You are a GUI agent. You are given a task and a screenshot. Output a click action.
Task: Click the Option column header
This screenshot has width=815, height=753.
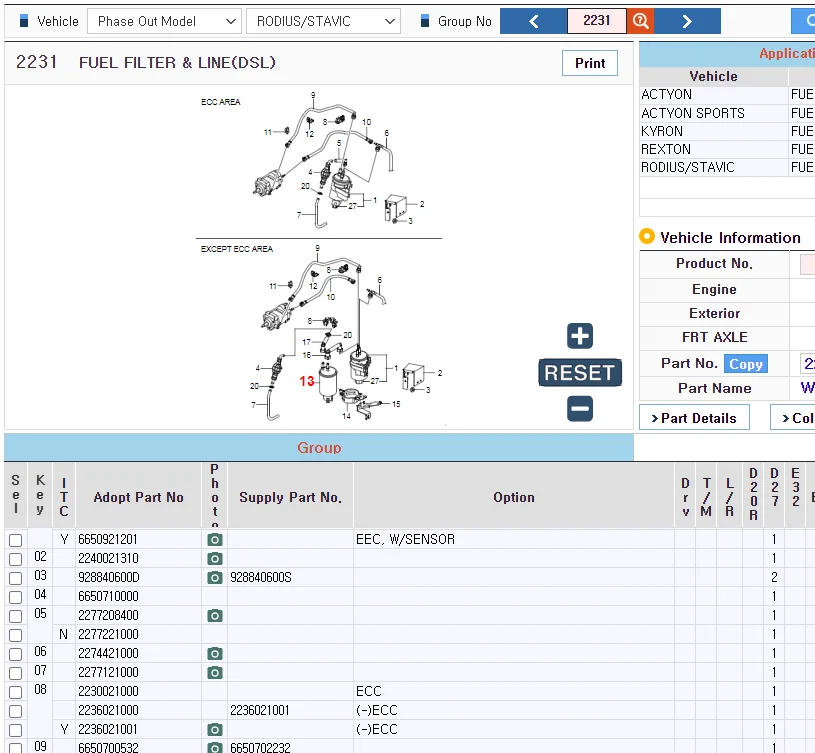point(514,497)
